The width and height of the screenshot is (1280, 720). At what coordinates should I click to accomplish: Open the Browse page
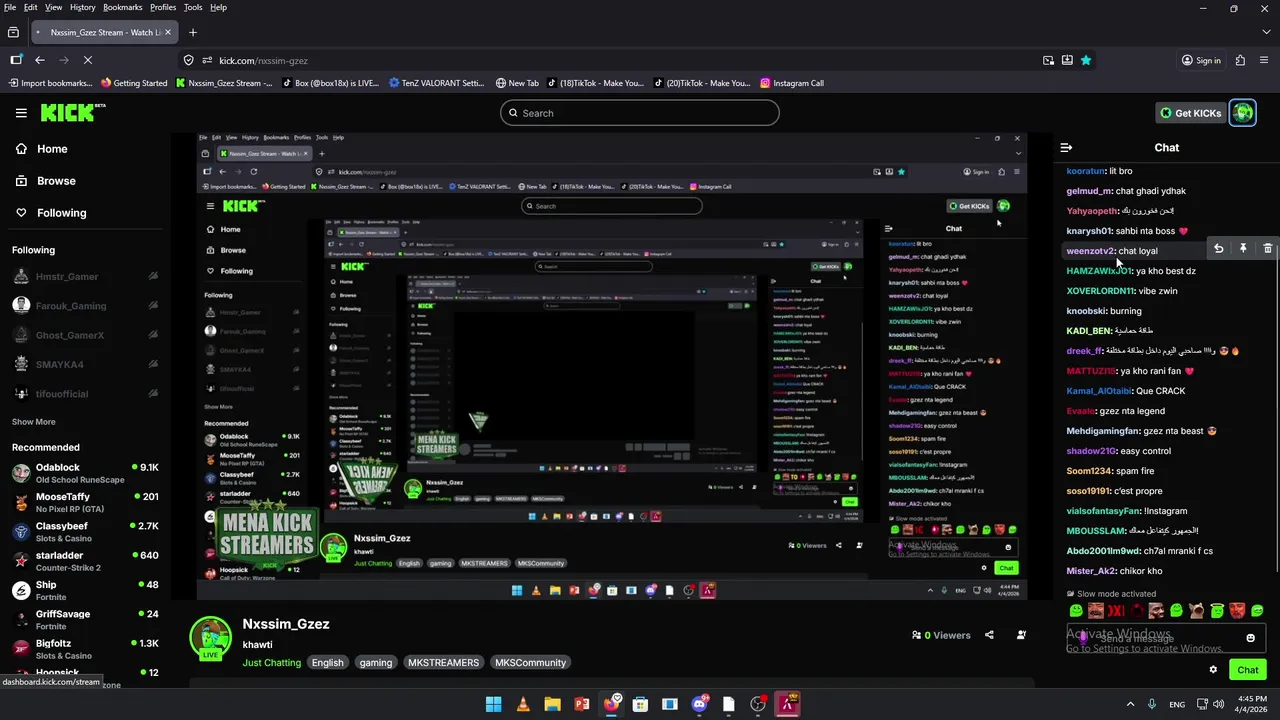(45, 181)
